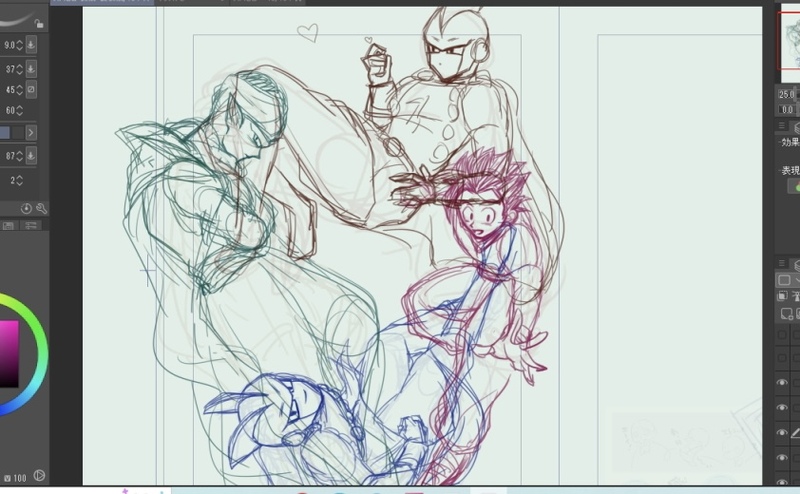Toggle the eye icon on the pencil-marked layer
The height and width of the screenshot is (494, 800).
coord(782,433)
